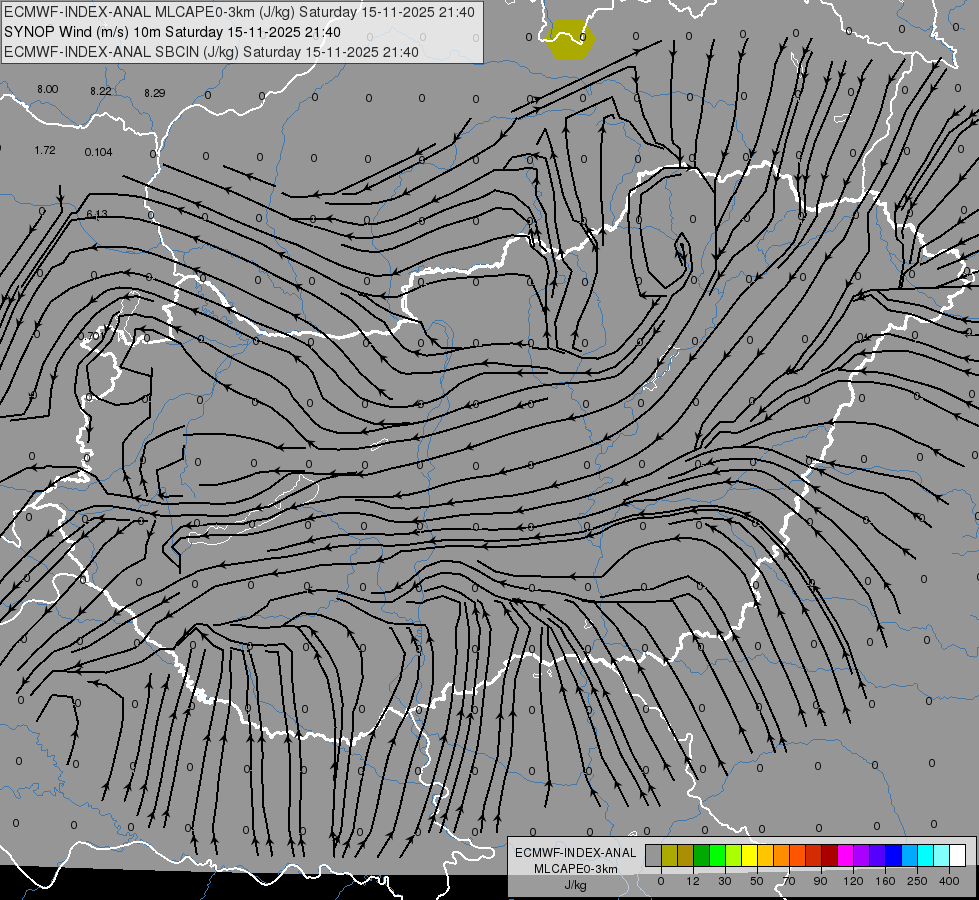Select the 8.22 value label
Screen dimensions: 979x900
pyautogui.click(x=101, y=91)
